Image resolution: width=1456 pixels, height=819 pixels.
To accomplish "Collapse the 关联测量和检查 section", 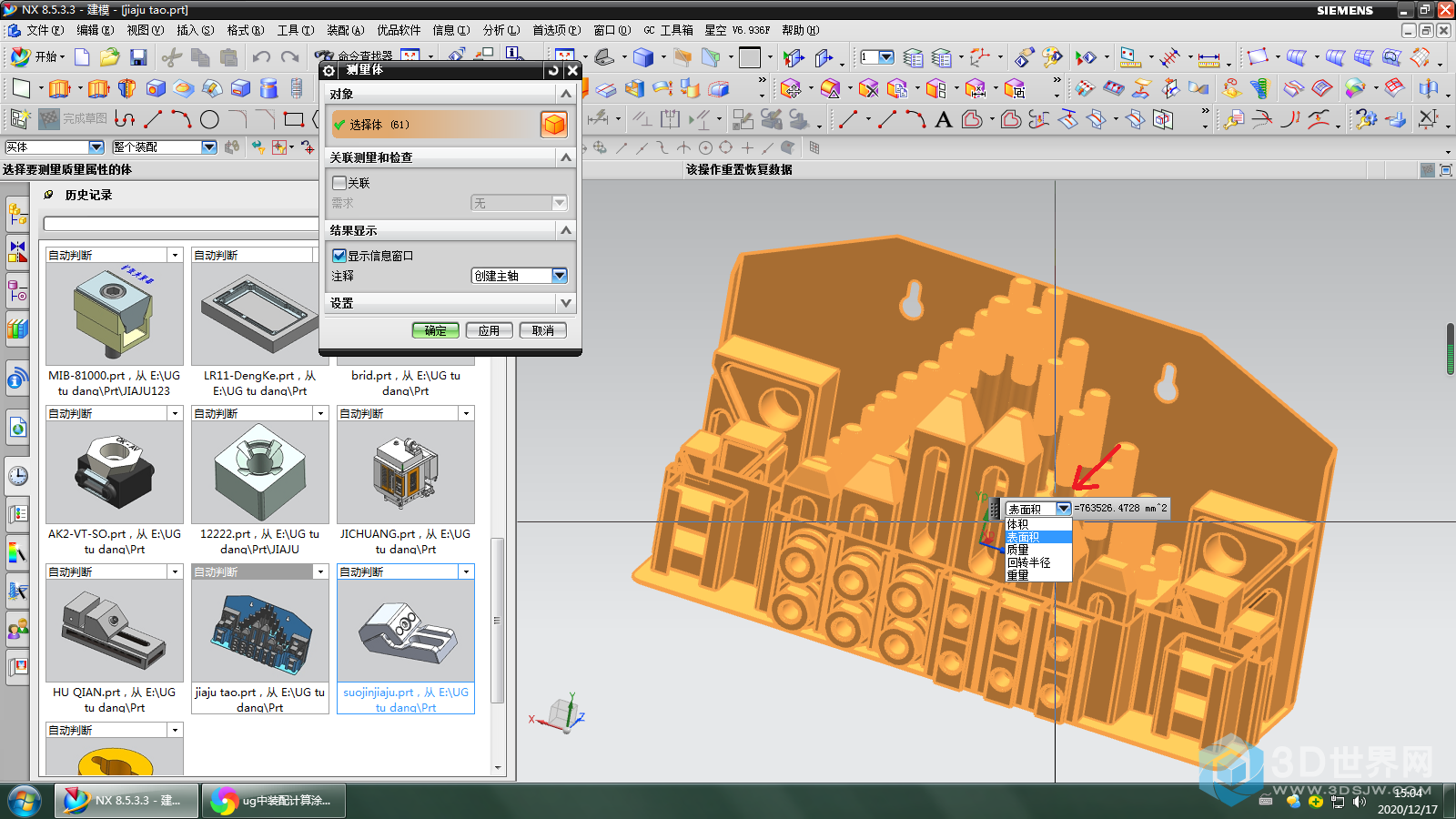I will click(x=566, y=157).
